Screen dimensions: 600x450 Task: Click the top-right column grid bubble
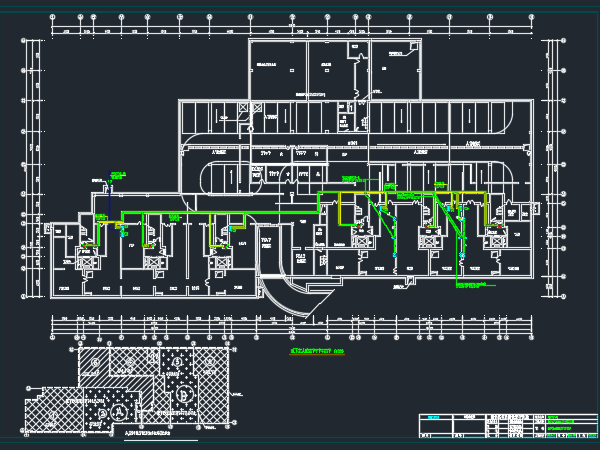pyautogui.click(x=532, y=17)
